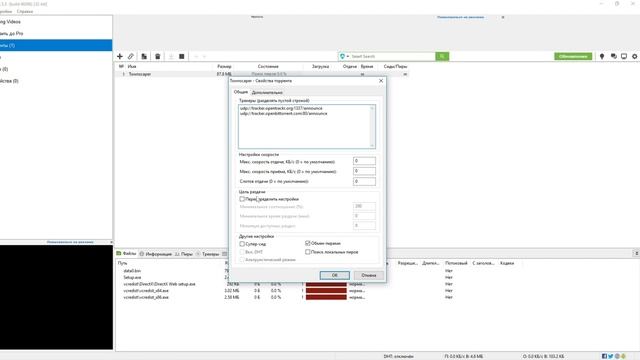640x360 pixels.
Task: Close the torrent properties dialog with X
Action: coord(381,81)
